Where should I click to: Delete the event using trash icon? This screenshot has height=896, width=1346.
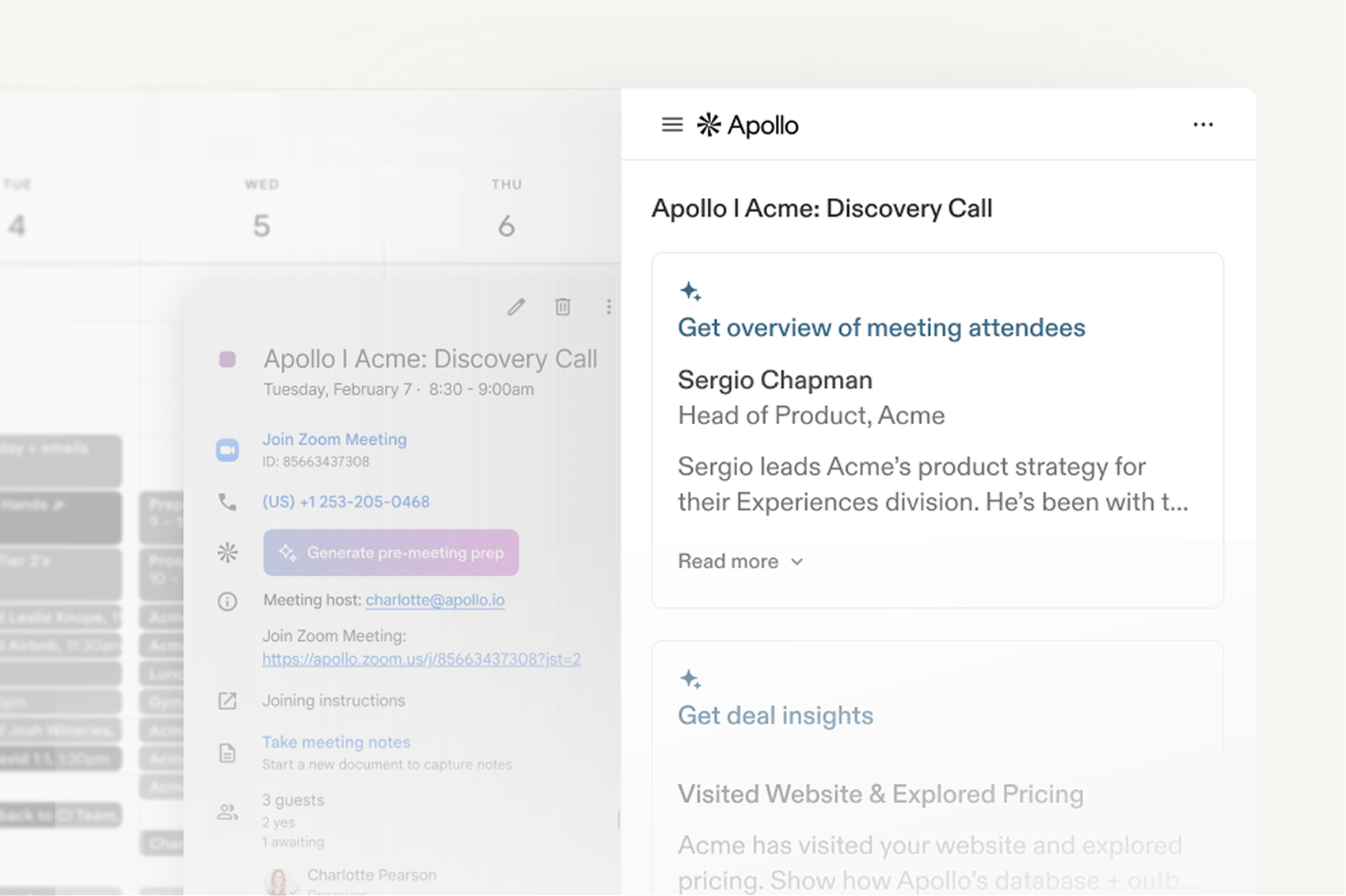click(x=562, y=307)
